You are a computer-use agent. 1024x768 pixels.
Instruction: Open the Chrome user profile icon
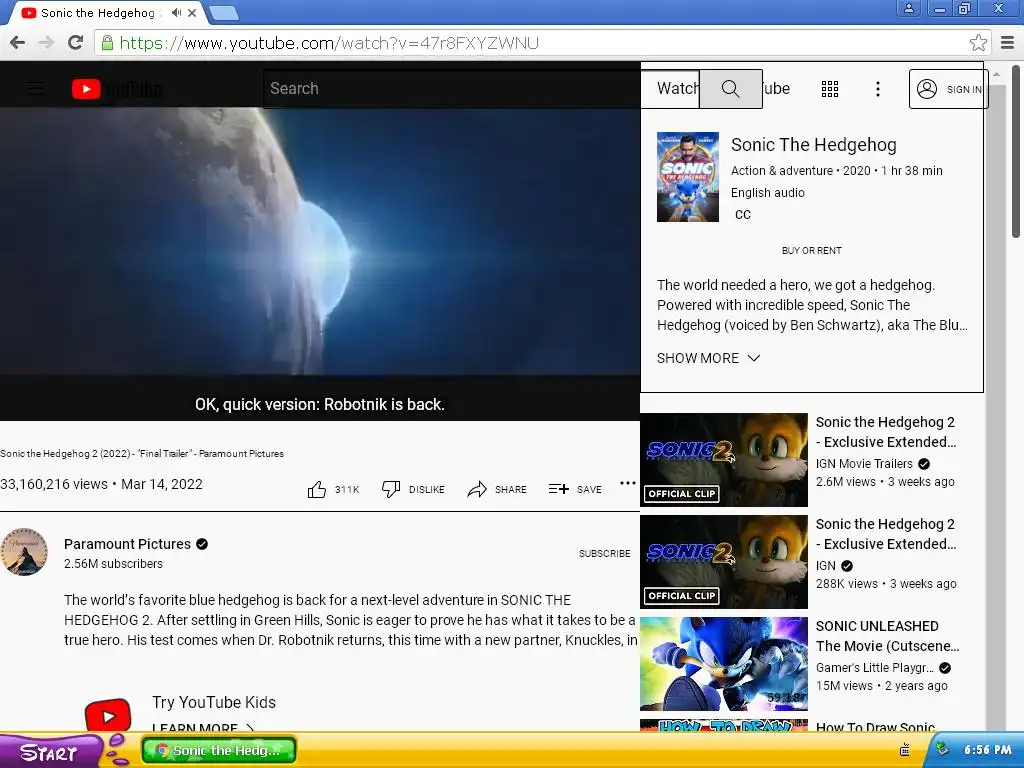click(x=908, y=8)
